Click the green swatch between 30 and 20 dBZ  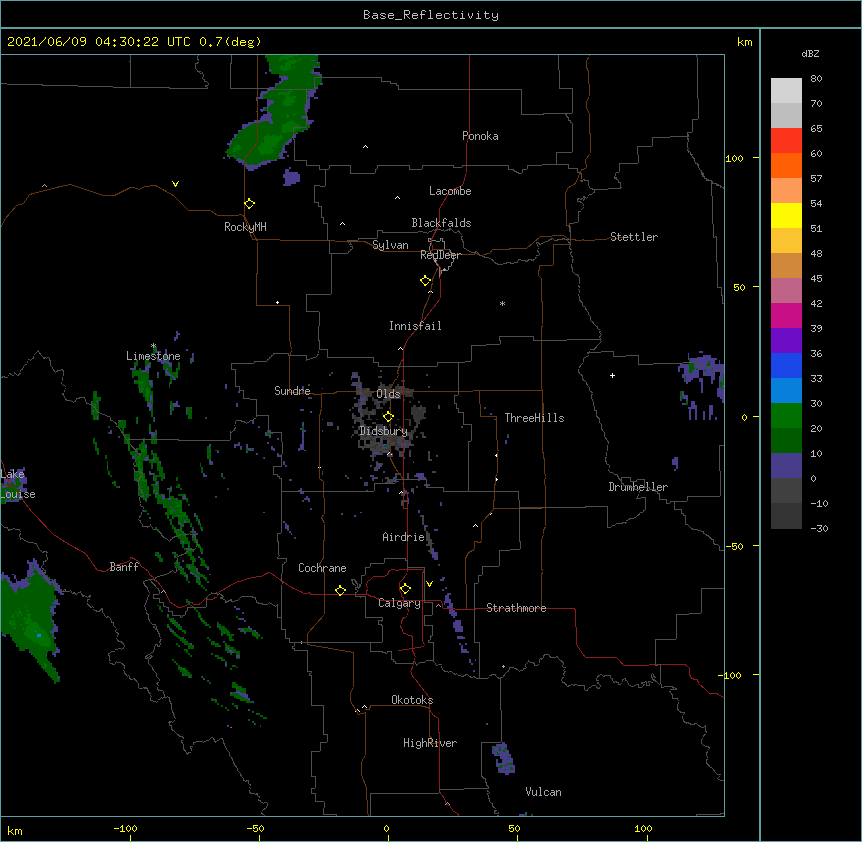click(x=786, y=416)
